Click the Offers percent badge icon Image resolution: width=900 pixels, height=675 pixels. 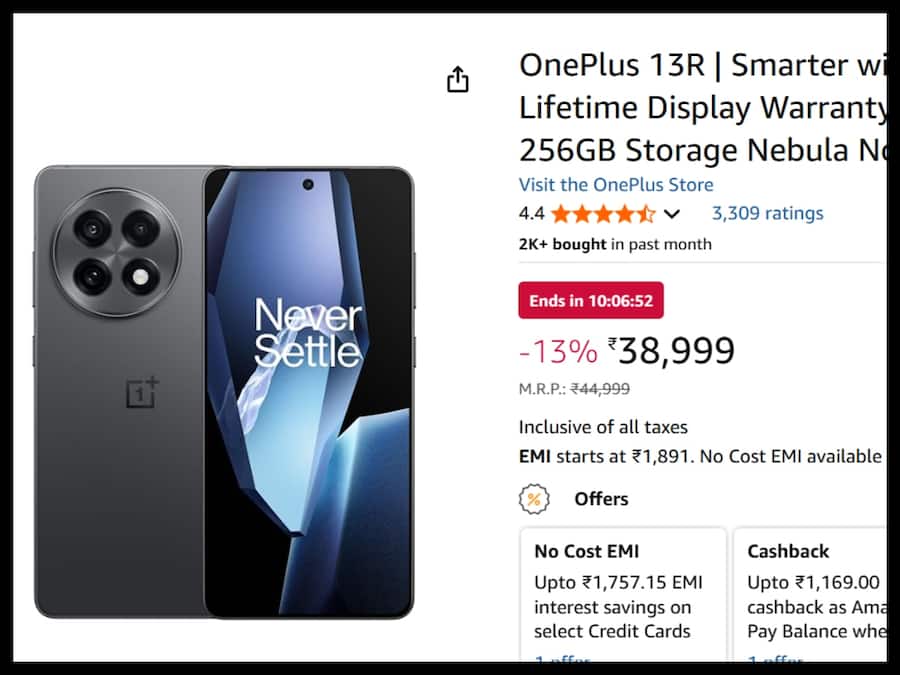[532, 498]
